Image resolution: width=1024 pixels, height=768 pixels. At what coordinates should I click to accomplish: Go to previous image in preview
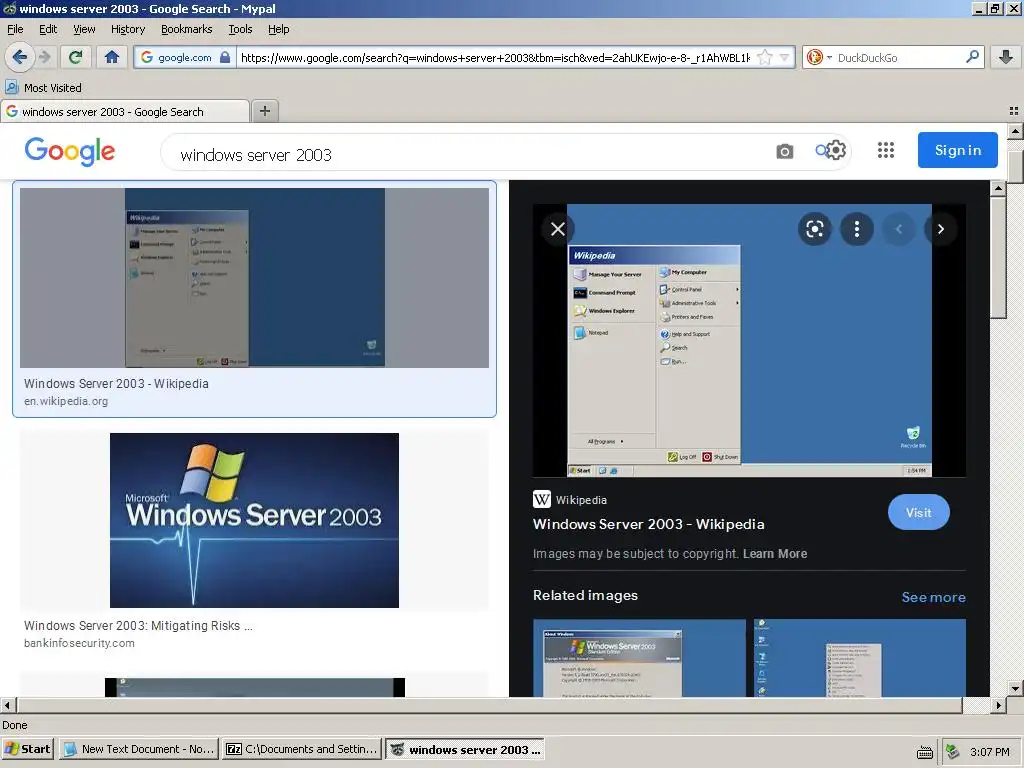pos(899,229)
